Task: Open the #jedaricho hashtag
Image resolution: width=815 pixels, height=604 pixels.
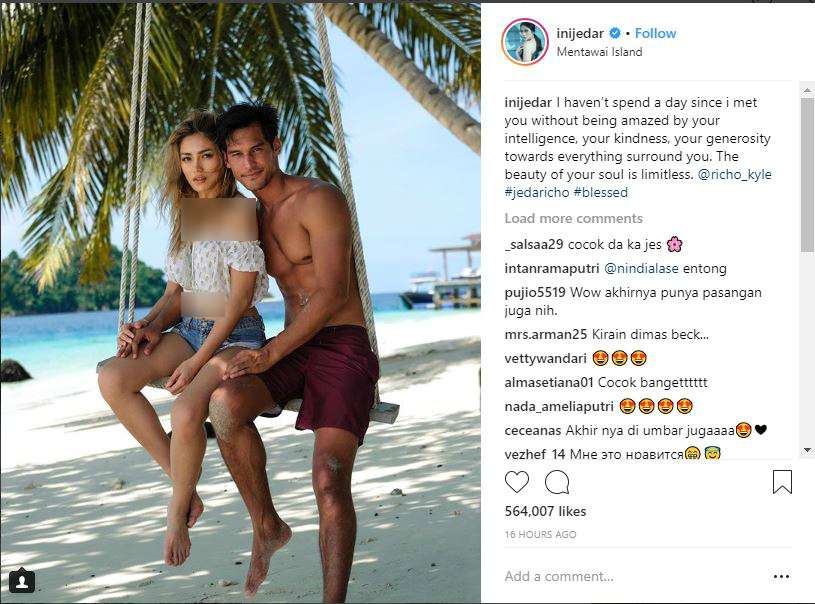Action: 537,192
